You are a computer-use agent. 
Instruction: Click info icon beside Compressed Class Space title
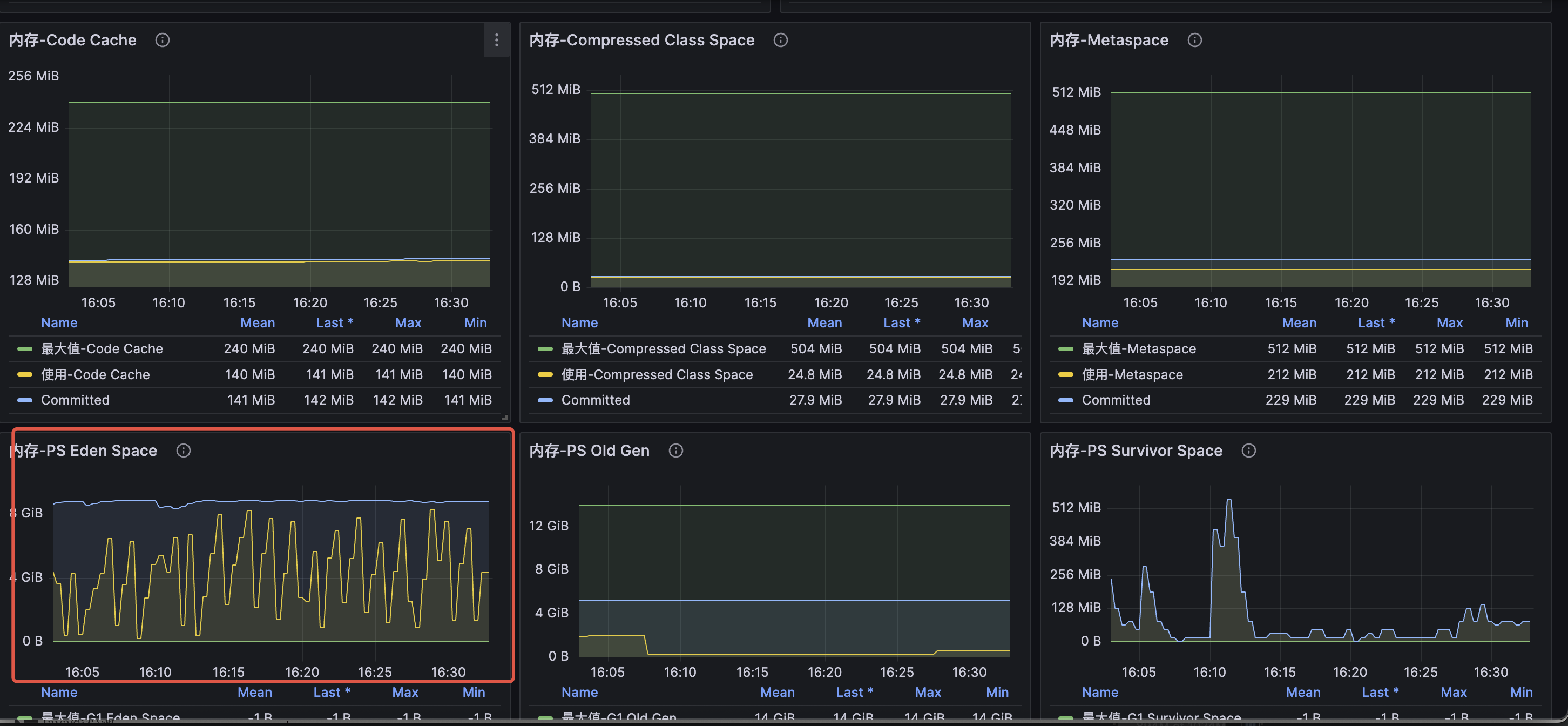(x=780, y=40)
